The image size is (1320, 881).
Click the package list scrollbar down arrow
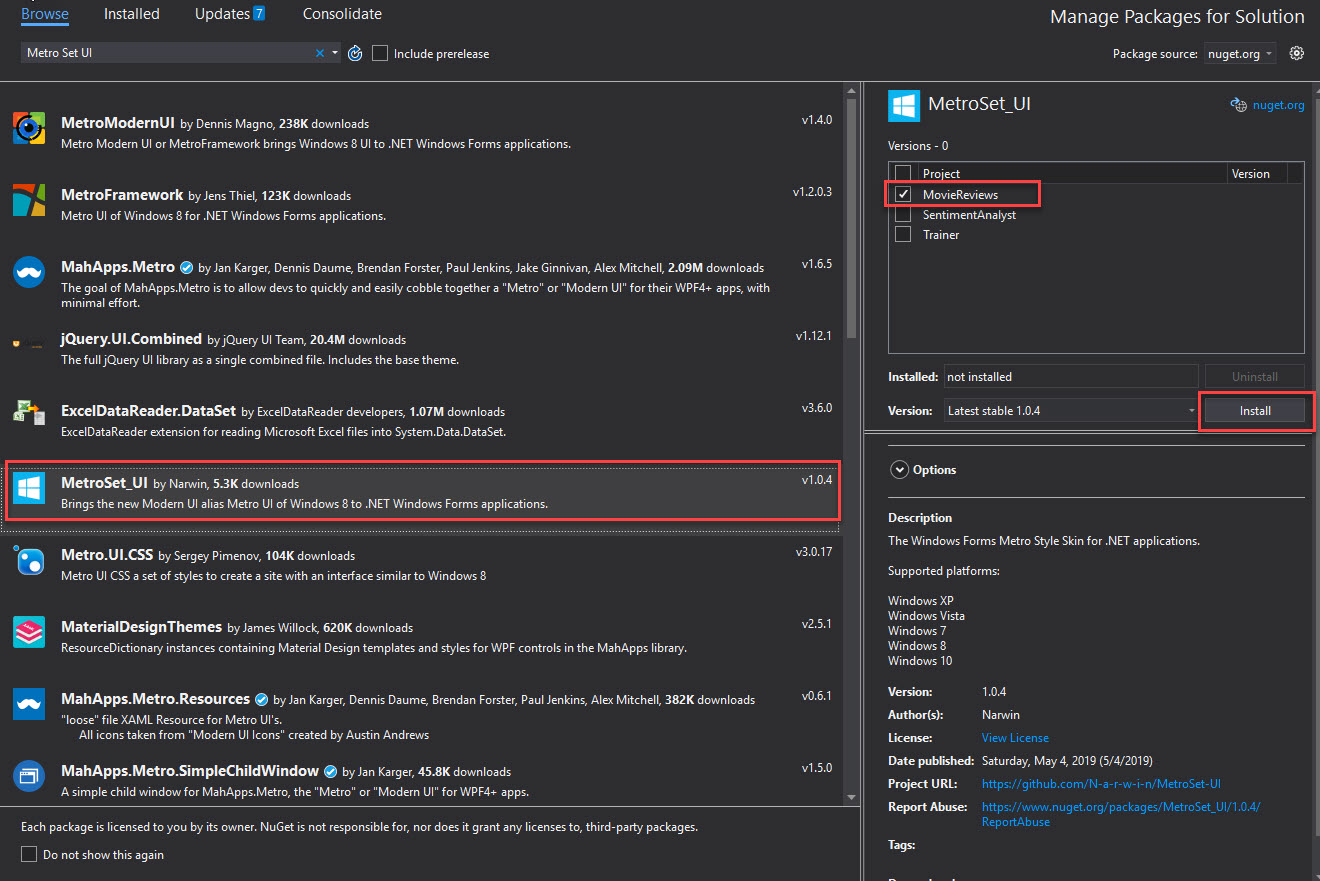[851, 796]
